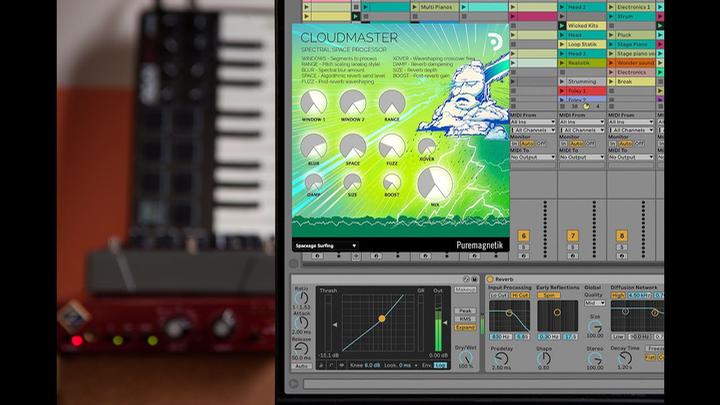Launch the Multi Pianos clip
720x405 pixels.
point(415,7)
